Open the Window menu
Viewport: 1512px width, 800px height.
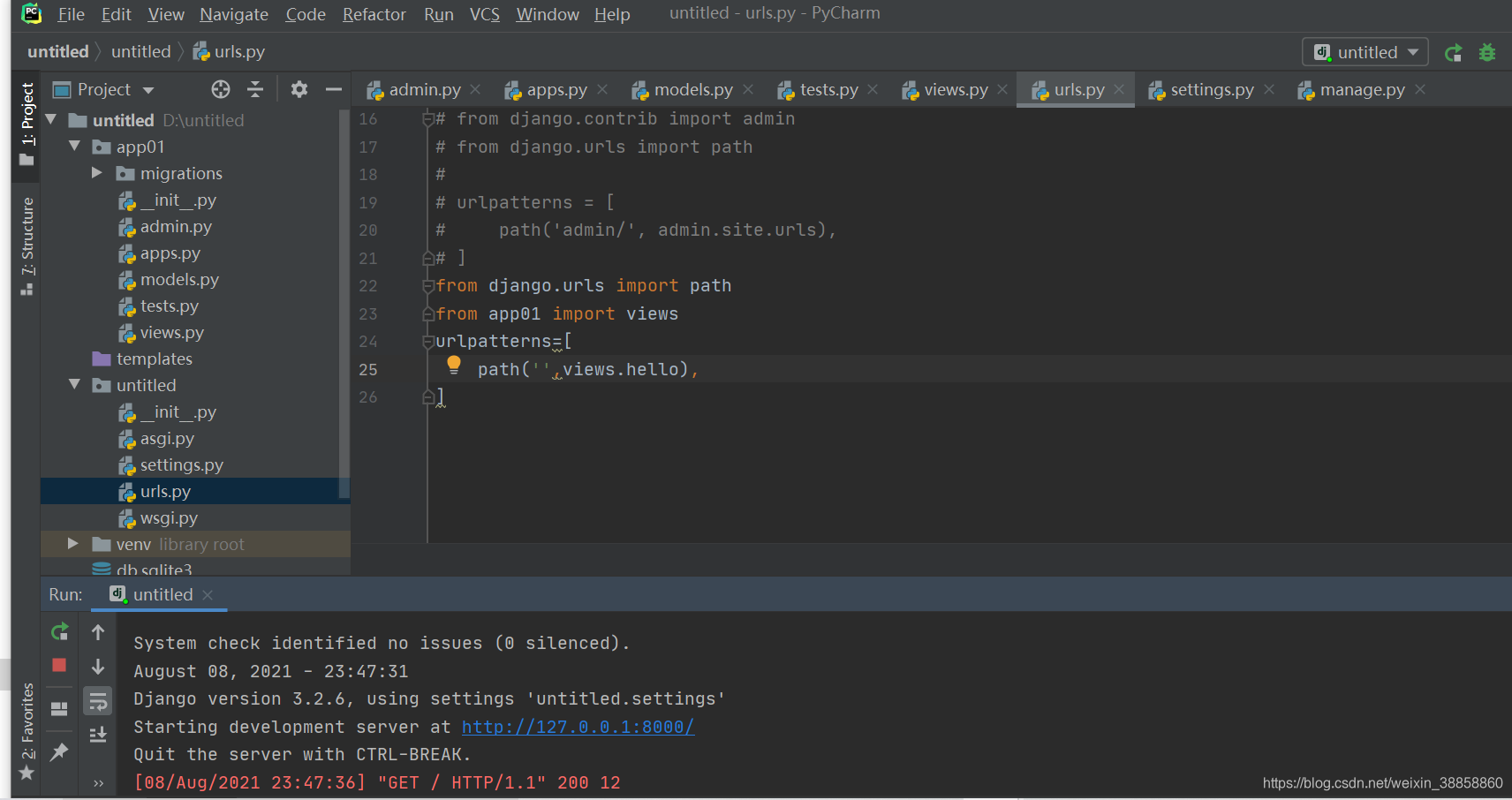click(x=548, y=14)
